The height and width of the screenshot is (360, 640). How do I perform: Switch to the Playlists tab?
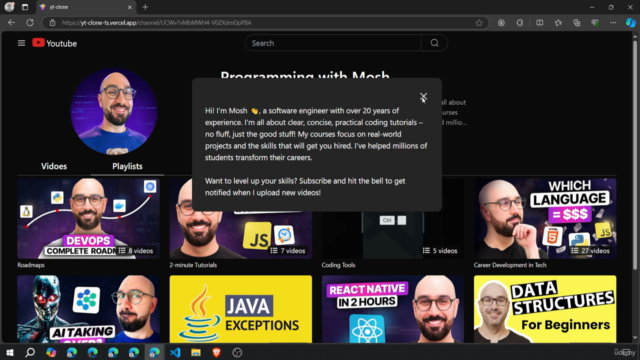click(127, 166)
